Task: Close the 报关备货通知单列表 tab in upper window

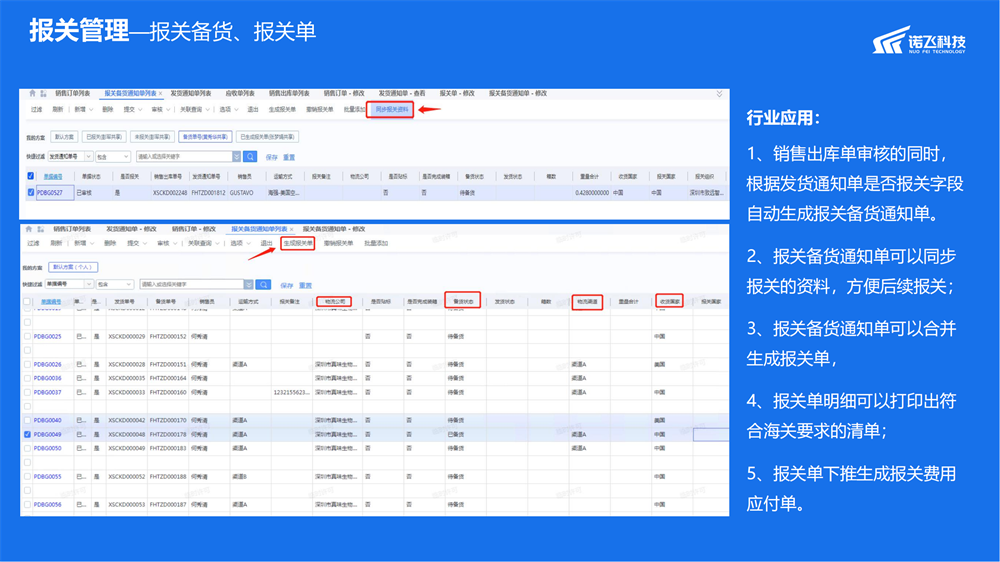Action: click(x=160, y=94)
